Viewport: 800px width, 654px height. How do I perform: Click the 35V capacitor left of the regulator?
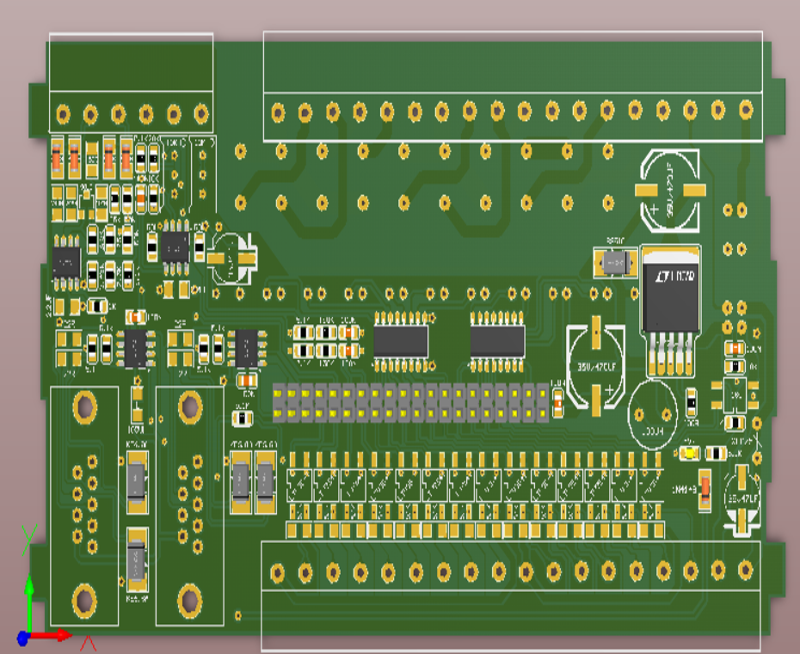click(x=596, y=365)
